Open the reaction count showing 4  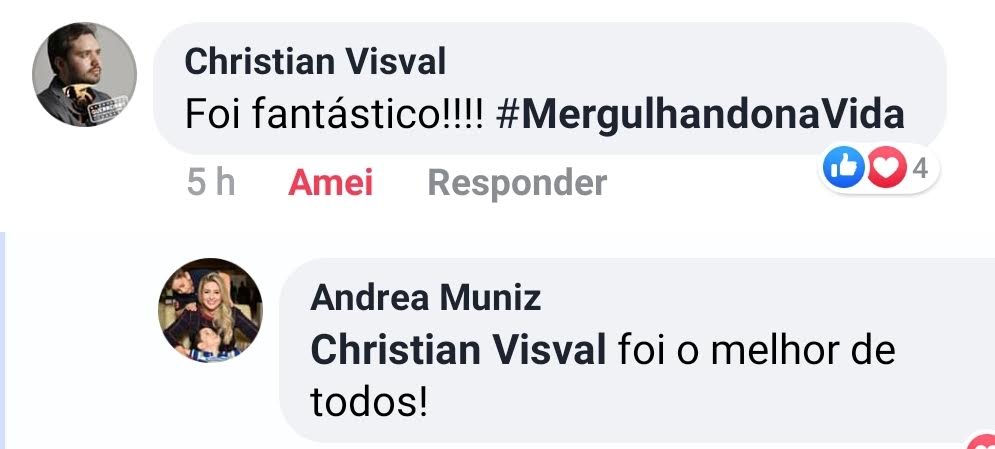(x=920, y=169)
